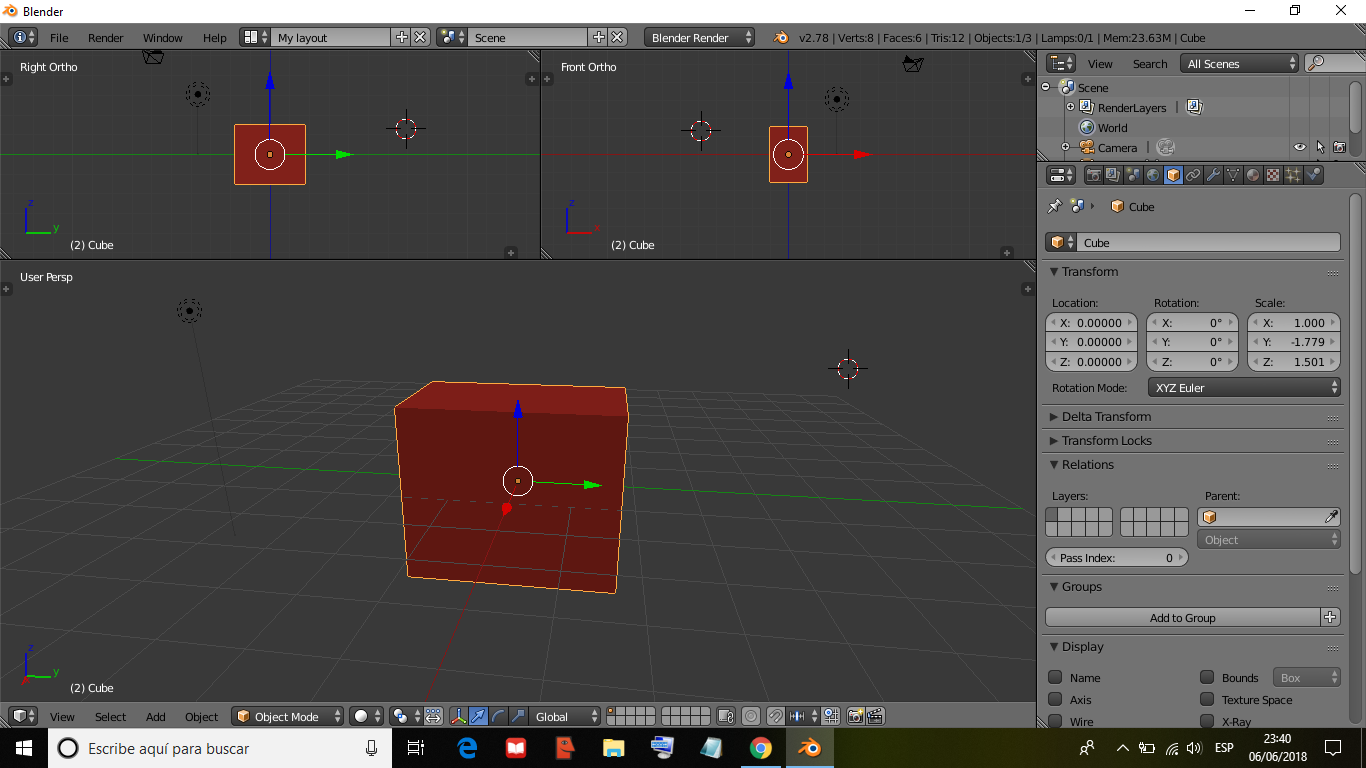Select the Texture properties tab

(1273, 174)
